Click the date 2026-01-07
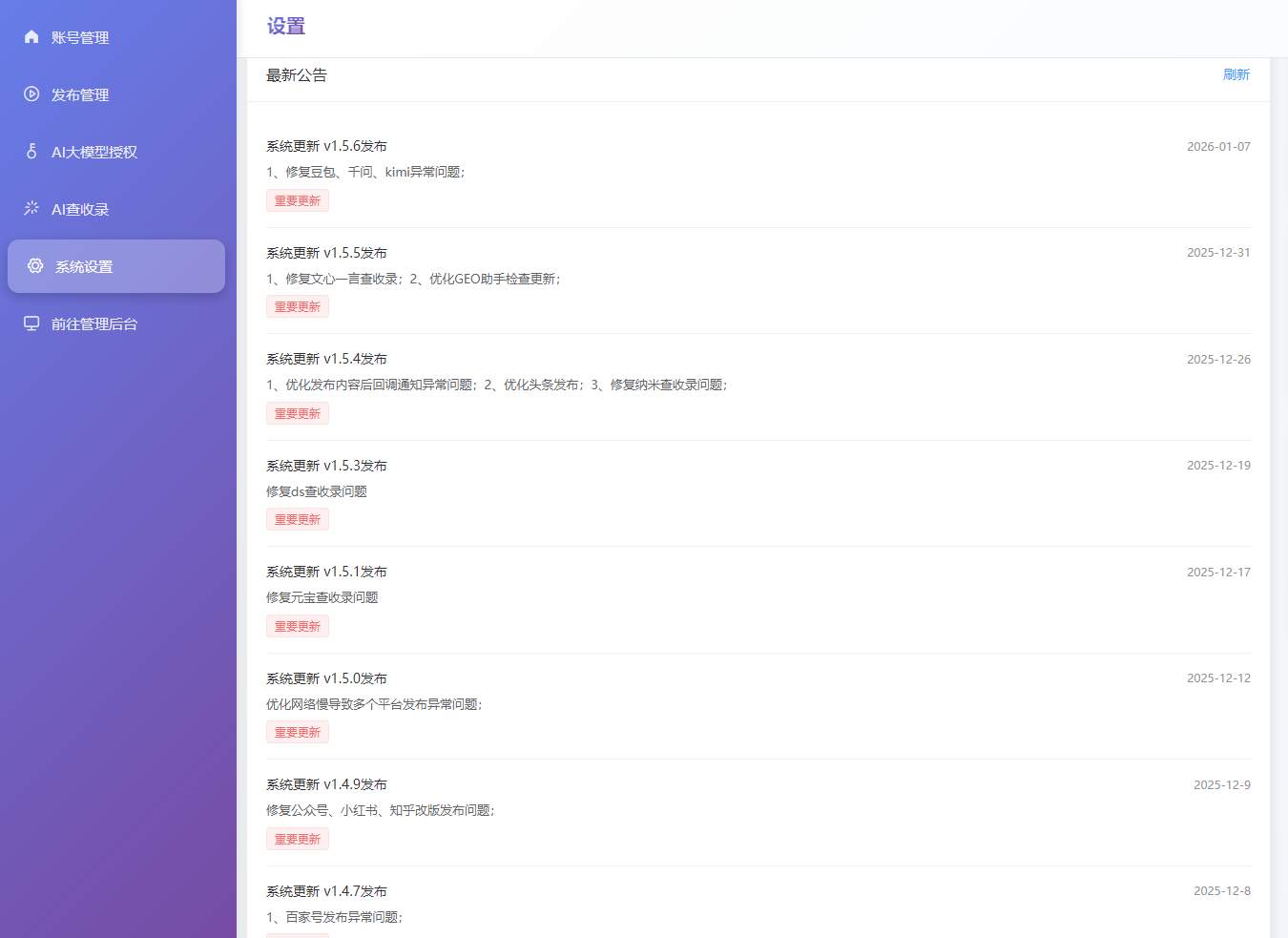Viewport: 1288px width, 938px height. tap(1218, 146)
